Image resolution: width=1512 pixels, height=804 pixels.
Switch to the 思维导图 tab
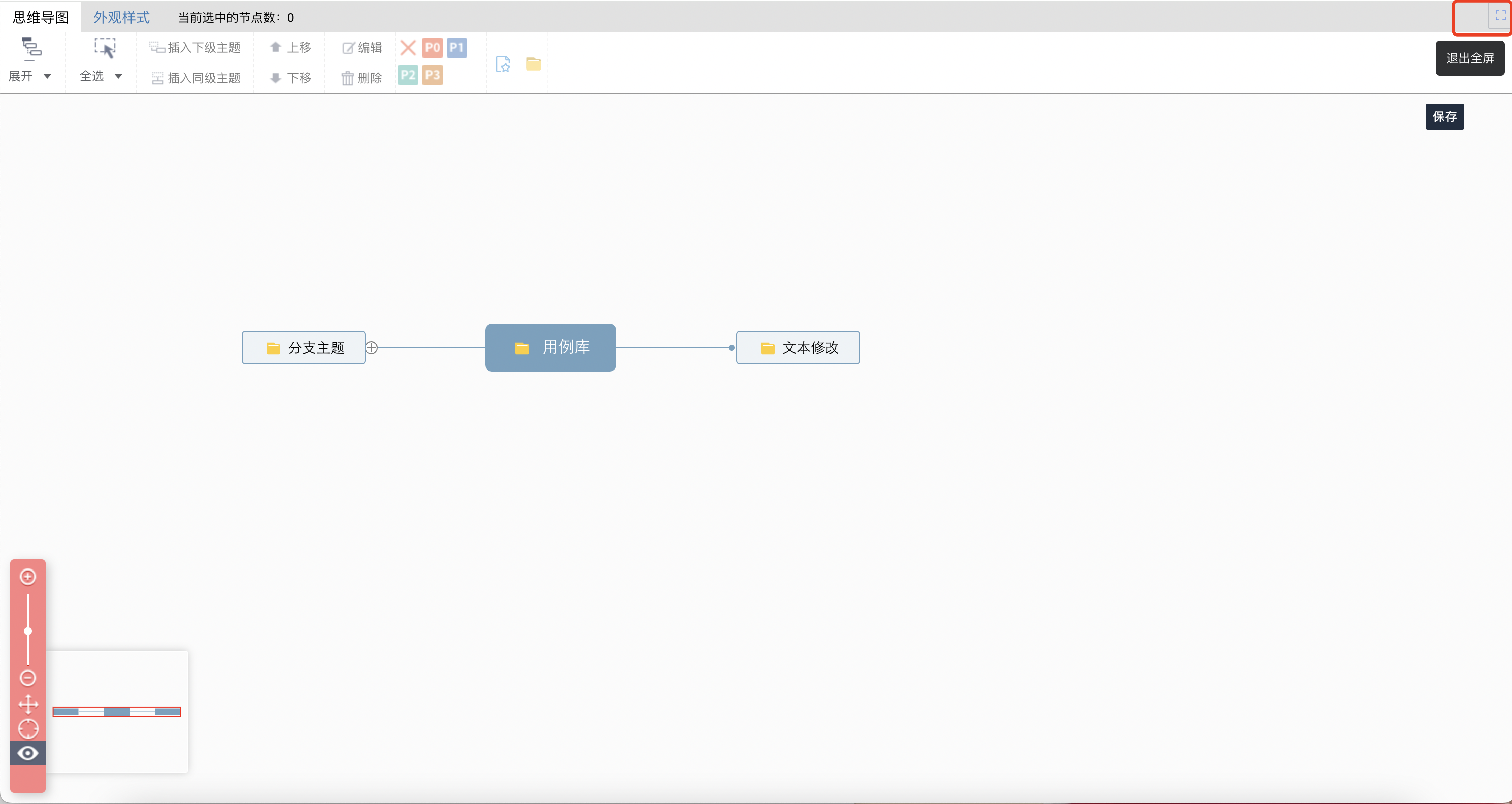point(41,18)
